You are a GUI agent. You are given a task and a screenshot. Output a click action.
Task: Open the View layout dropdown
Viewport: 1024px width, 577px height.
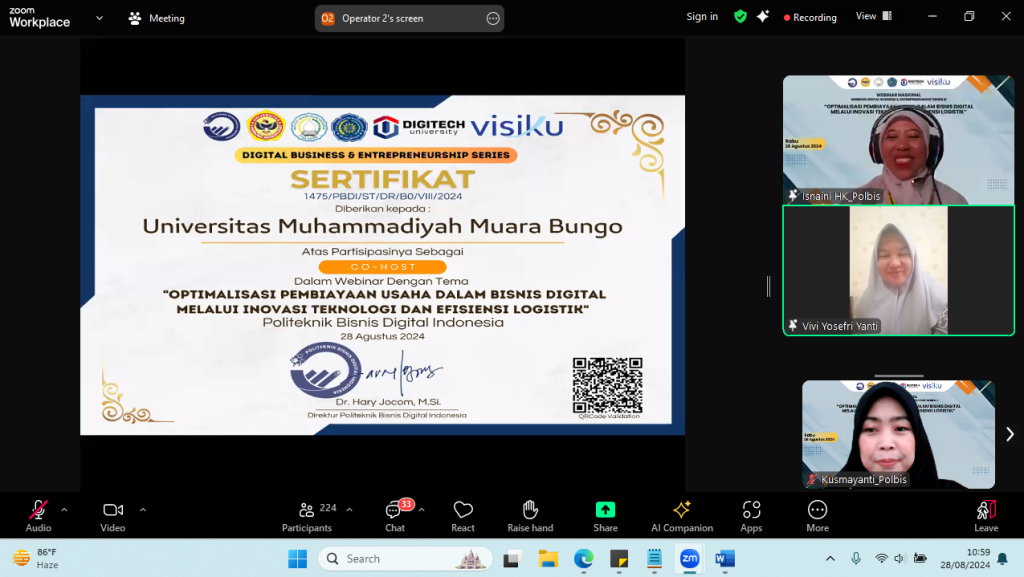coord(872,17)
